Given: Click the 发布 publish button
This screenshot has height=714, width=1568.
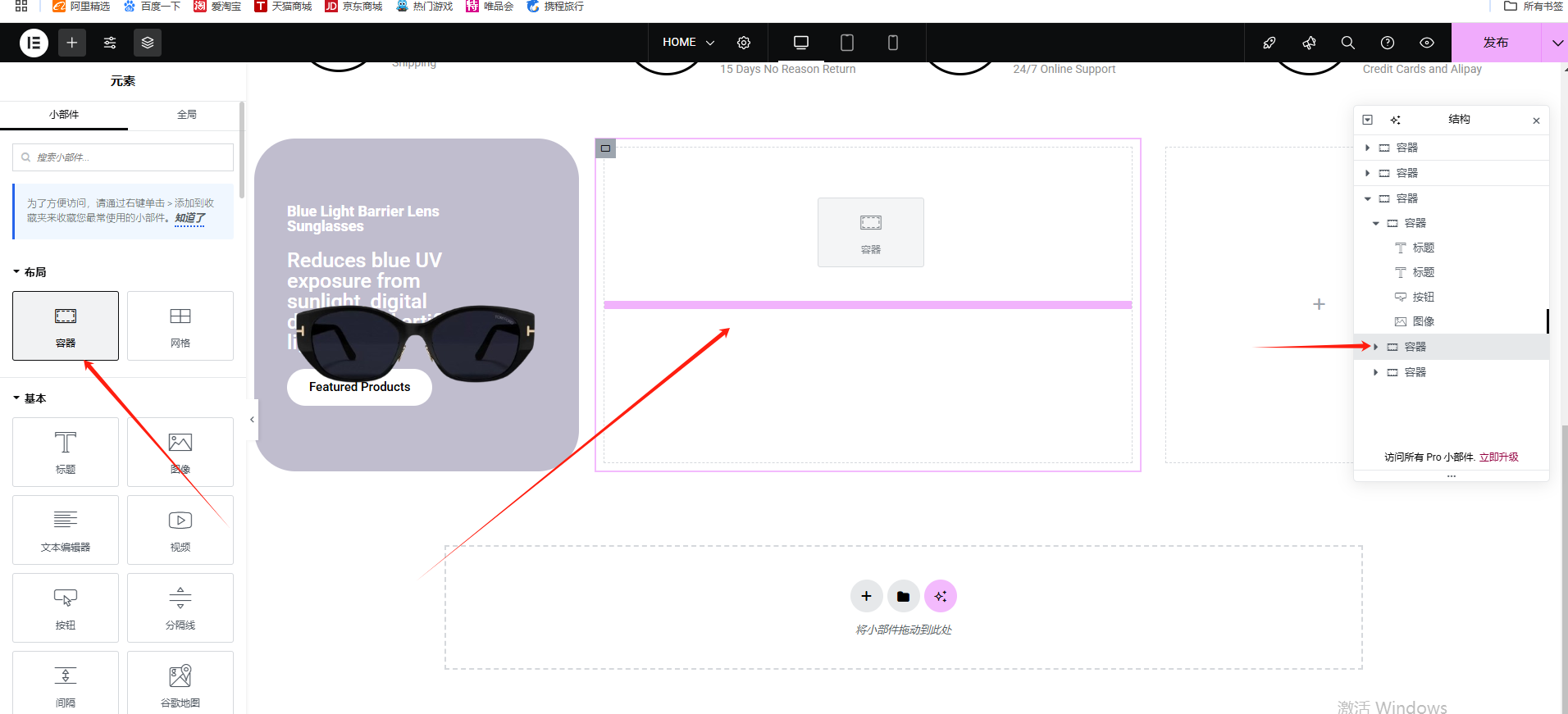Looking at the screenshot, I should 1495,43.
